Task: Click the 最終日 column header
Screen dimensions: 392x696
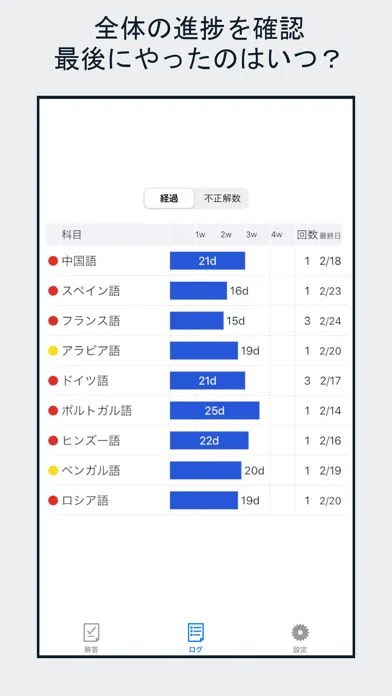Action: 330,236
